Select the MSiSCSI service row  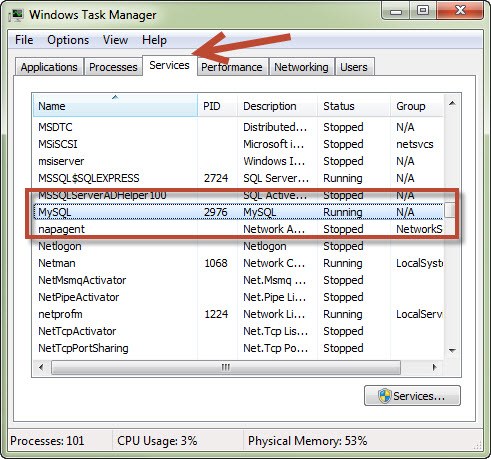coord(238,144)
